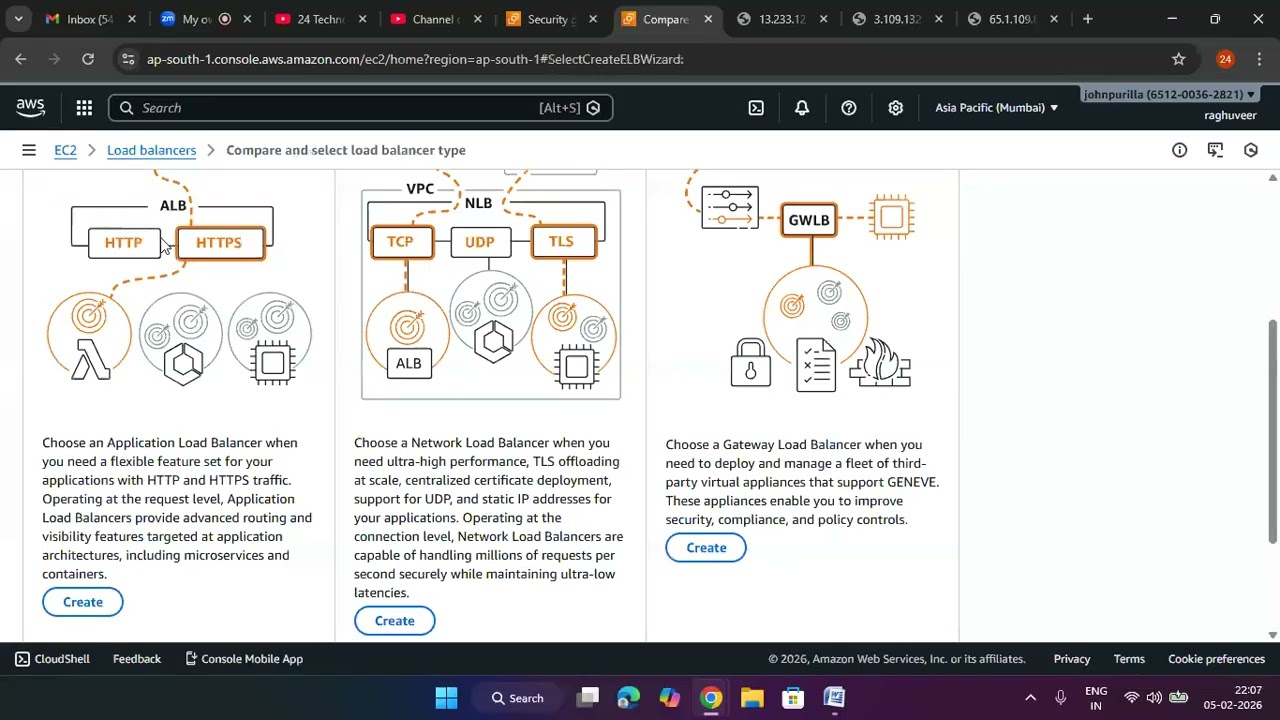Viewport: 1280px width, 720px height.
Task: Open the Windows Start menu
Action: [x=446, y=698]
